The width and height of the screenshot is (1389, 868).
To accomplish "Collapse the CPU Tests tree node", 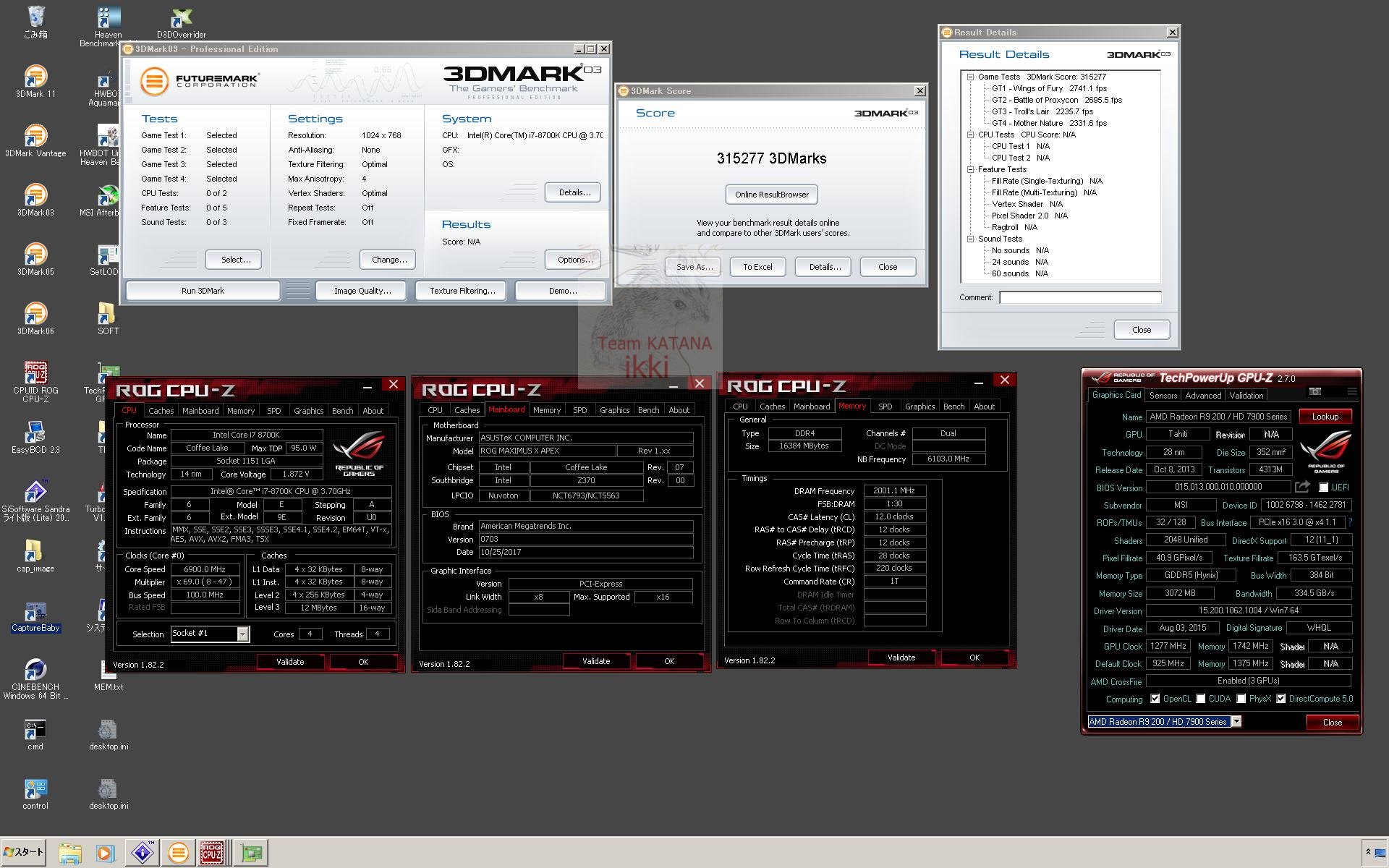I will [x=971, y=135].
